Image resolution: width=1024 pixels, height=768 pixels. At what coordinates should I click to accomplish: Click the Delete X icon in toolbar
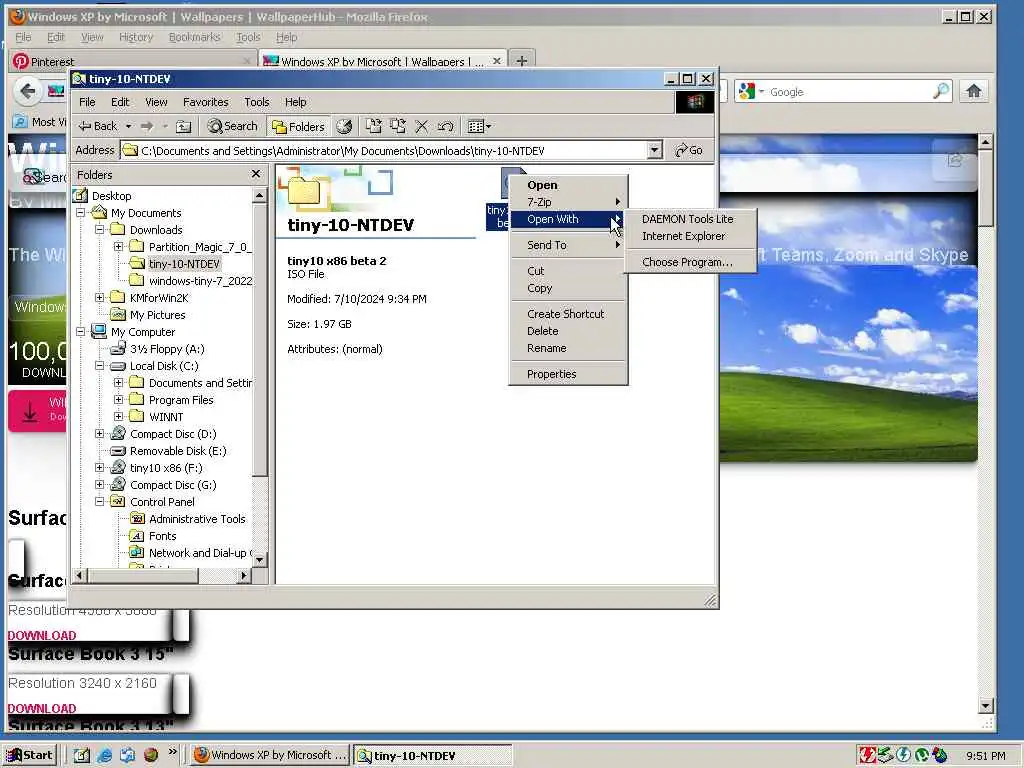tap(422, 126)
